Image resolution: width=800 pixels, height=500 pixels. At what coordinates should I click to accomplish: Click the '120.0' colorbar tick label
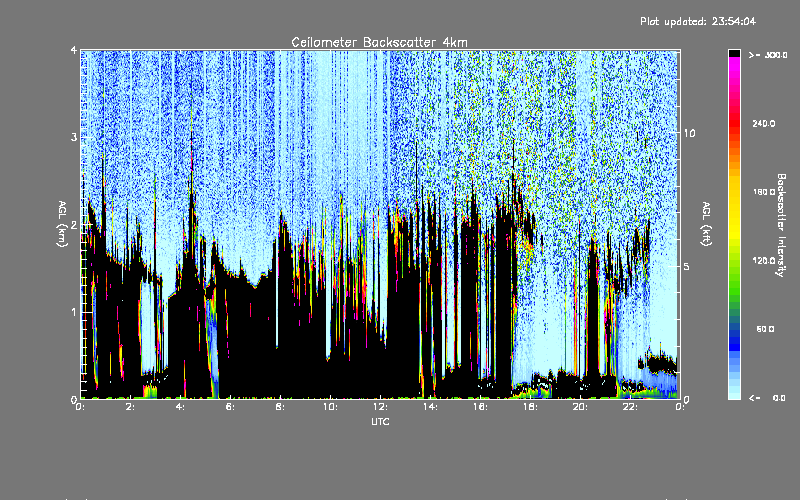pos(764,261)
